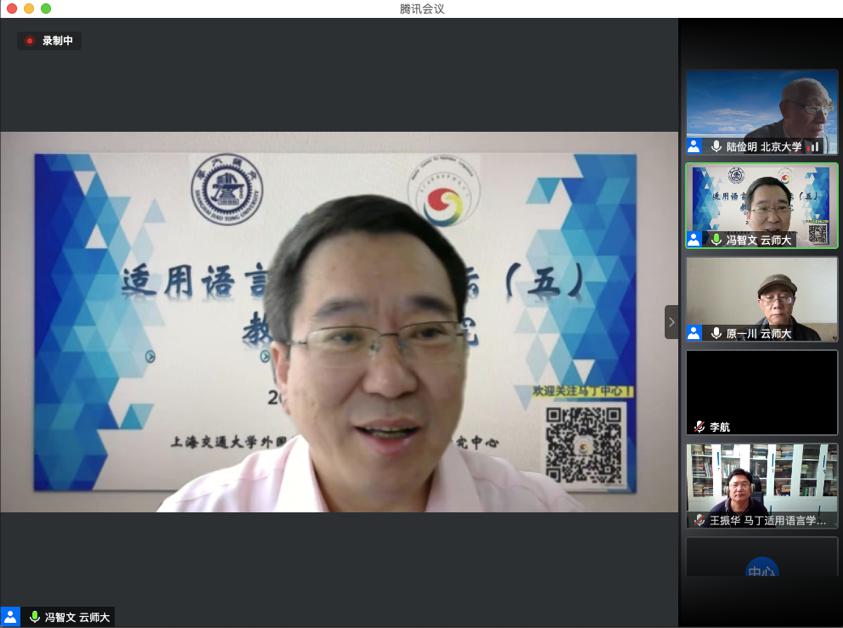The height and width of the screenshot is (628, 843).
Task: Click the green macOS fullscreen button
Action: coord(46,8)
